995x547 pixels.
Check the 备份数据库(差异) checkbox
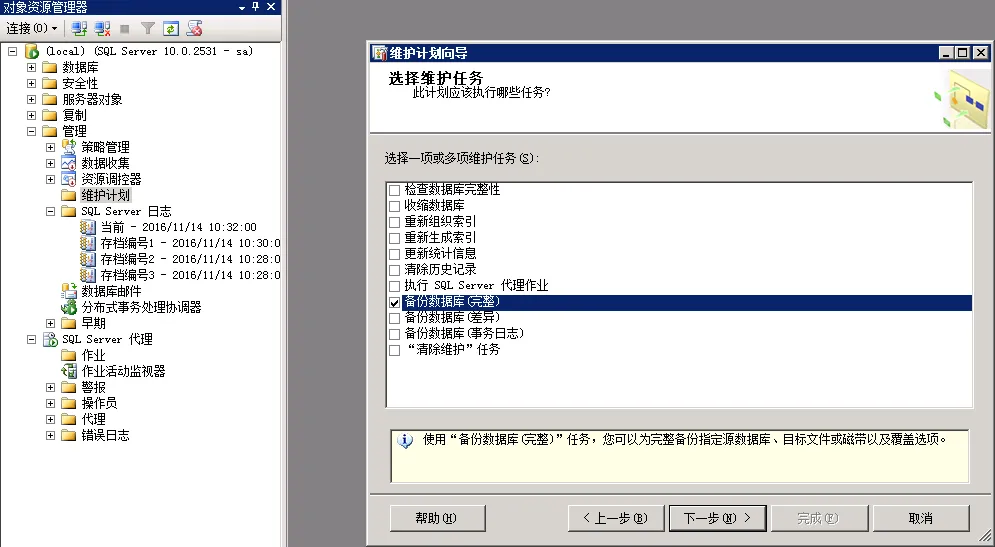point(395,319)
